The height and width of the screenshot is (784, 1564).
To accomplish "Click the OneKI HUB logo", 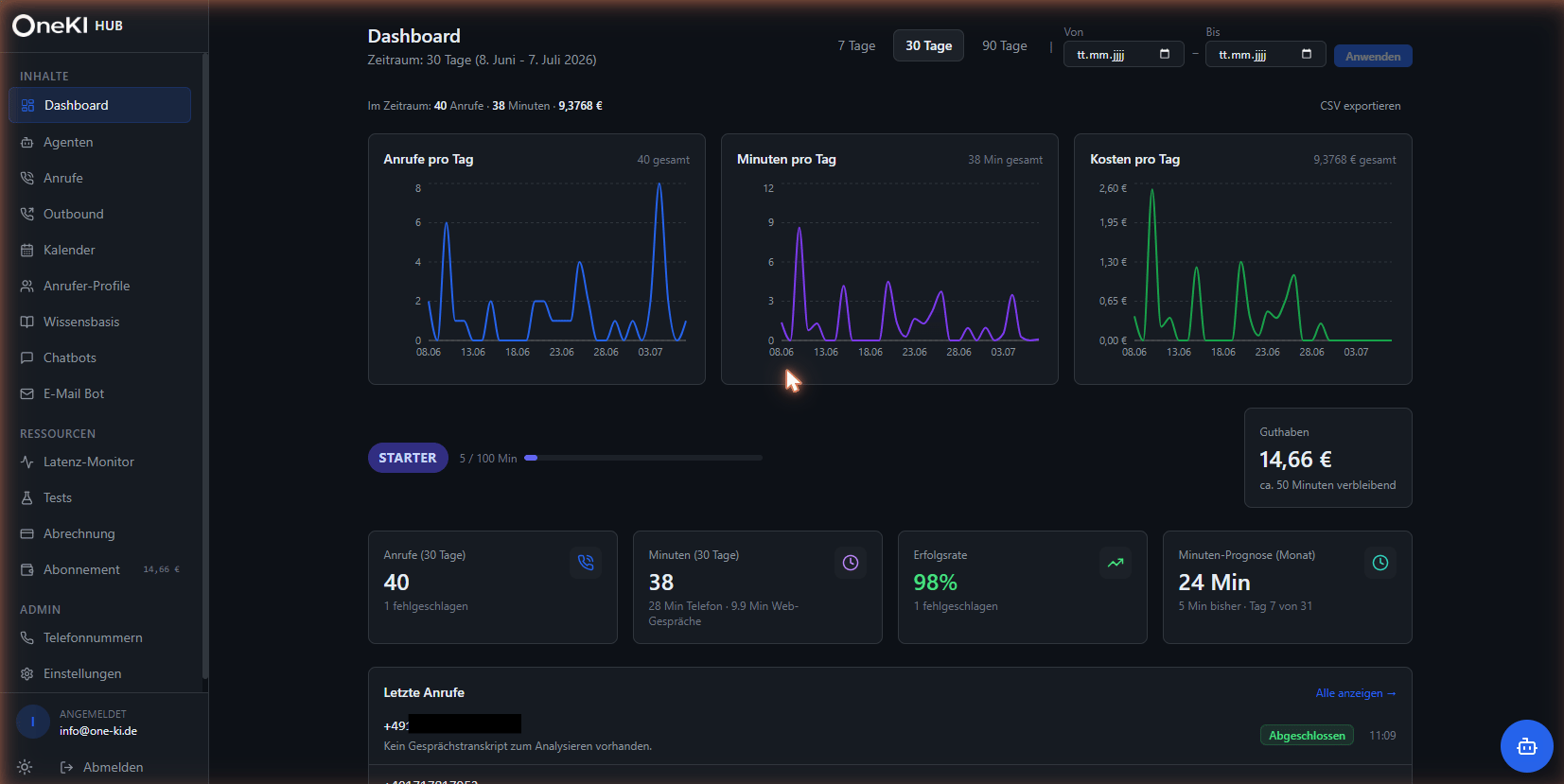I will (x=67, y=26).
